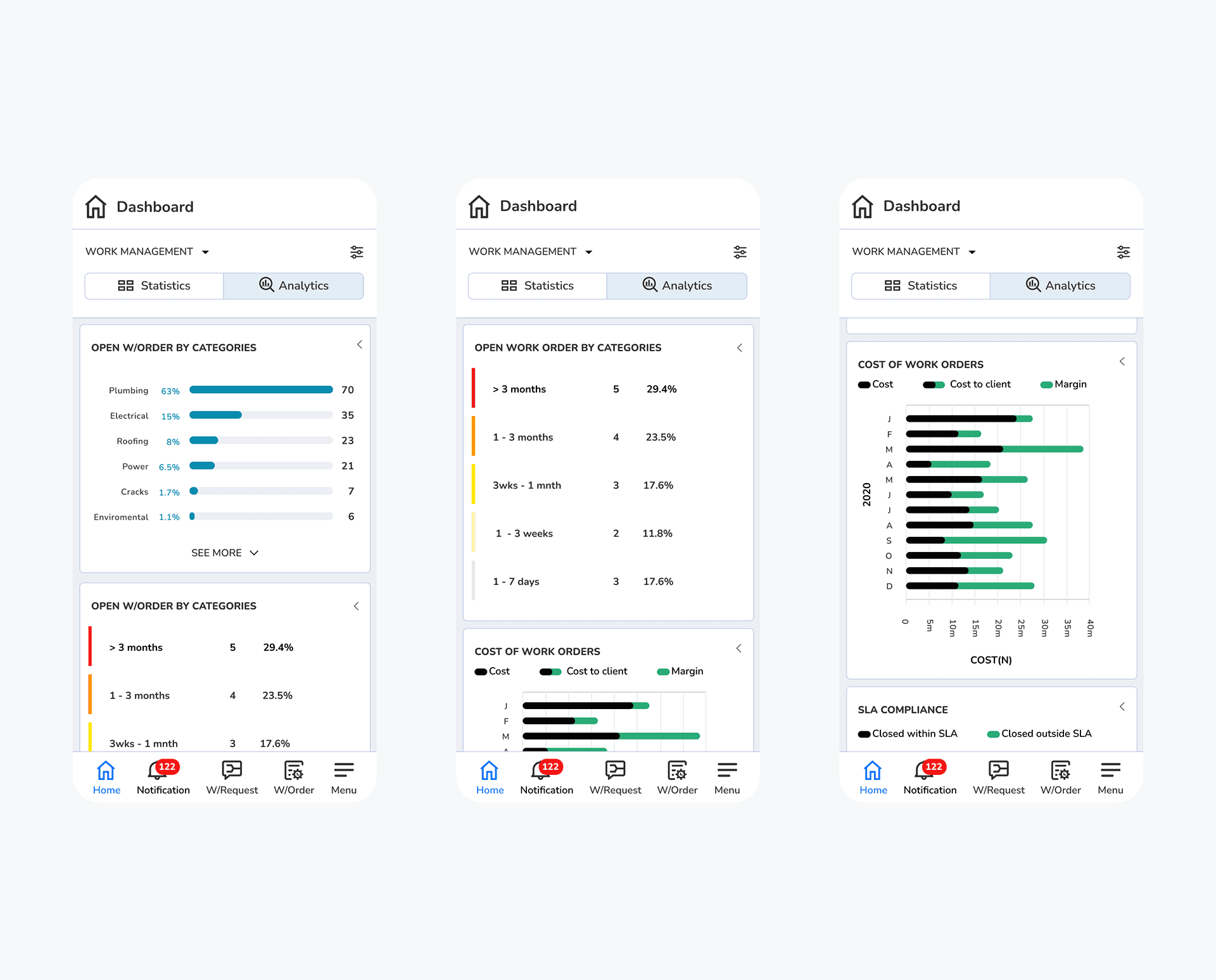Open Menu hamburger icon in left phone
This screenshot has height=980, width=1216.
(343, 770)
